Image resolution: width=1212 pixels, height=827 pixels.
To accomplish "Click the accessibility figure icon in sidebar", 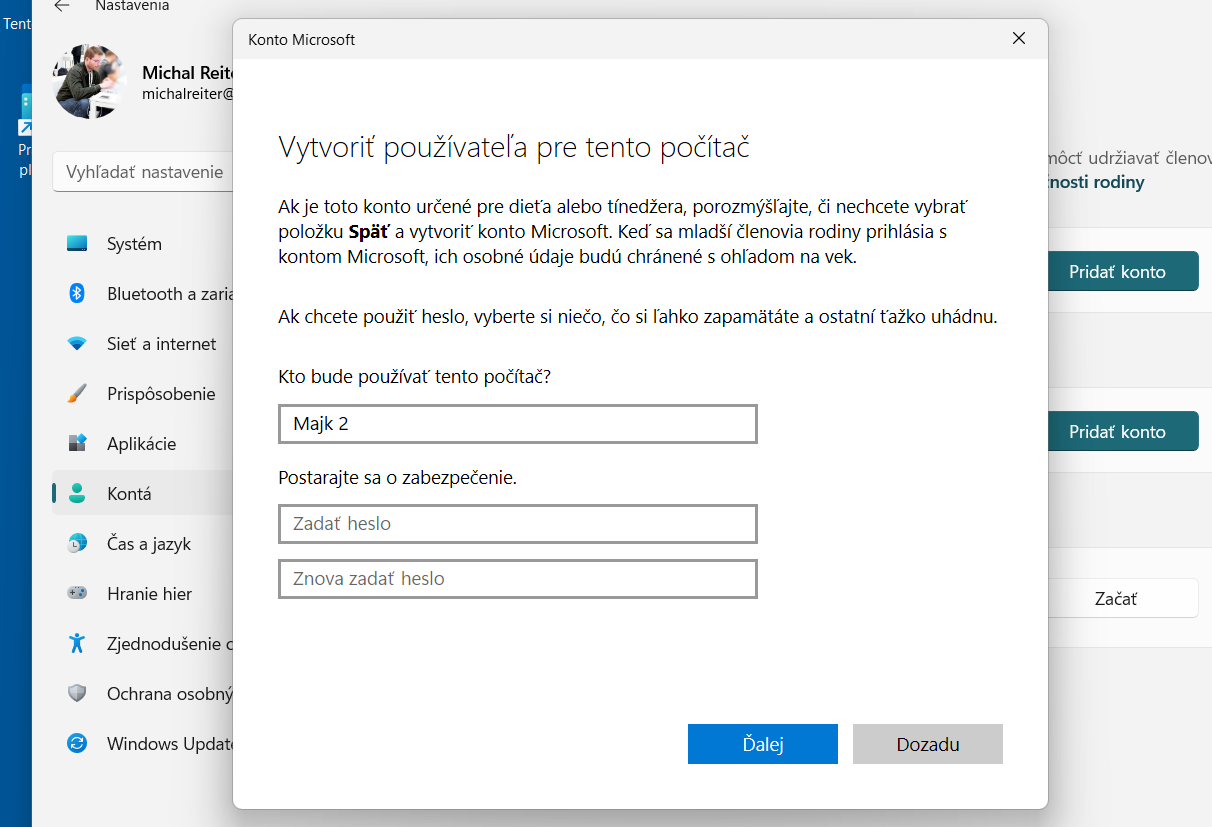I will pos(77,644).
